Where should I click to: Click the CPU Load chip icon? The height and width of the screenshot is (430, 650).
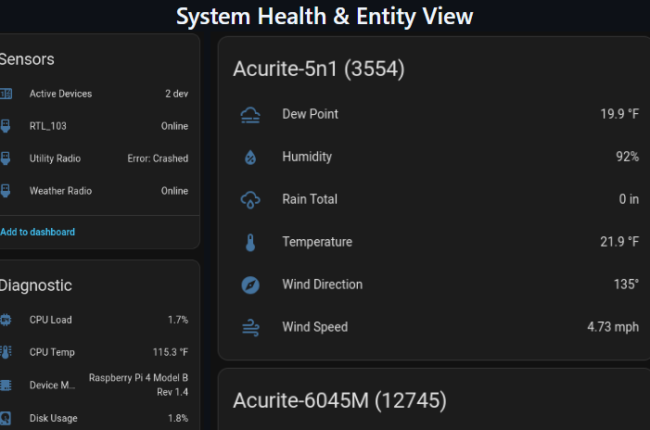point(5,320)
